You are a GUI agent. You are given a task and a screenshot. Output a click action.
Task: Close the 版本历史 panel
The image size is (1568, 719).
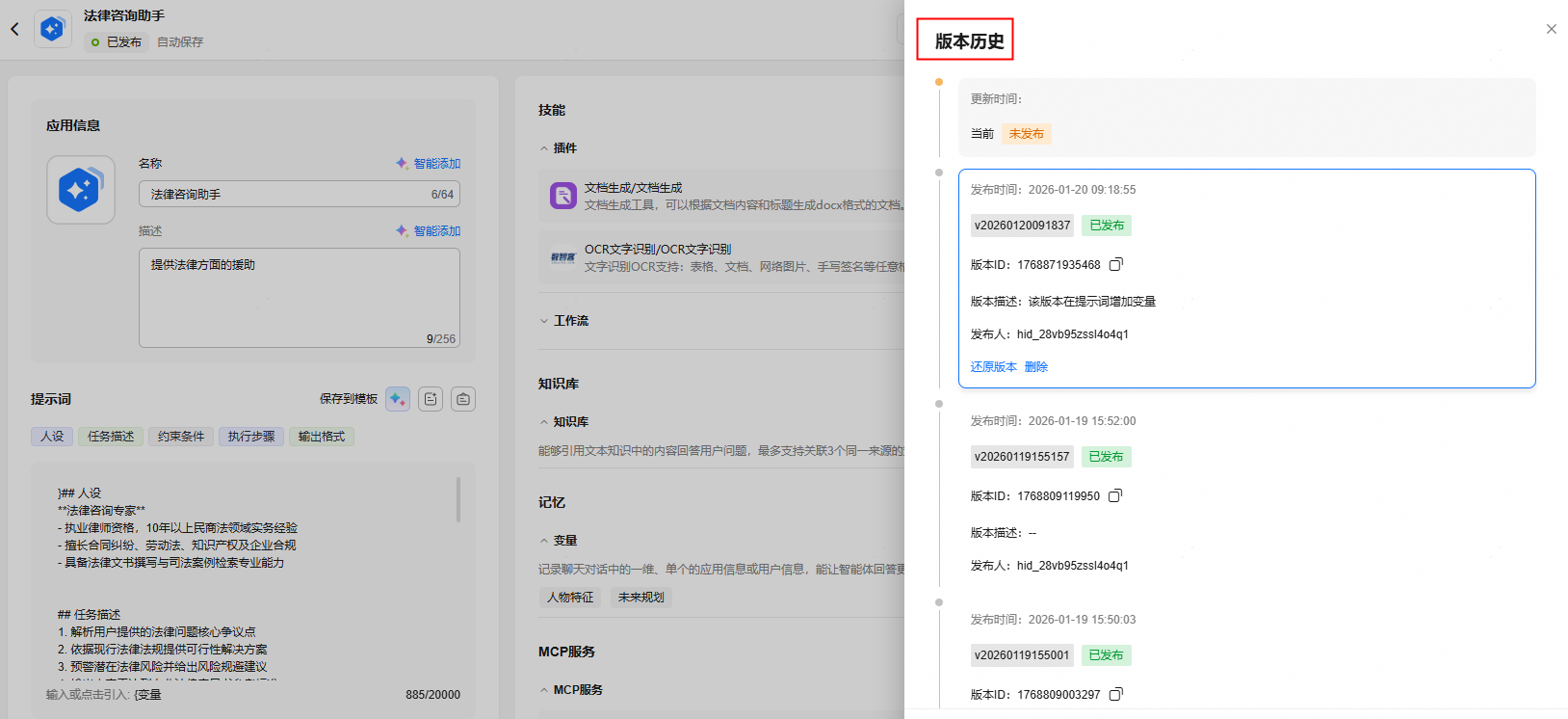(x=1551, y=29)
